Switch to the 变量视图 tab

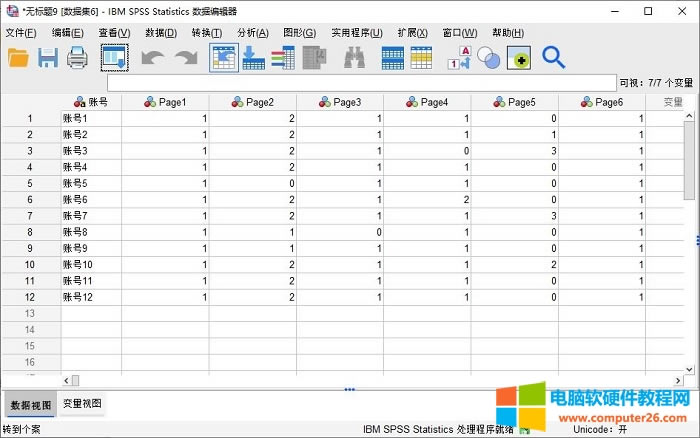click(x=82, y=404)
